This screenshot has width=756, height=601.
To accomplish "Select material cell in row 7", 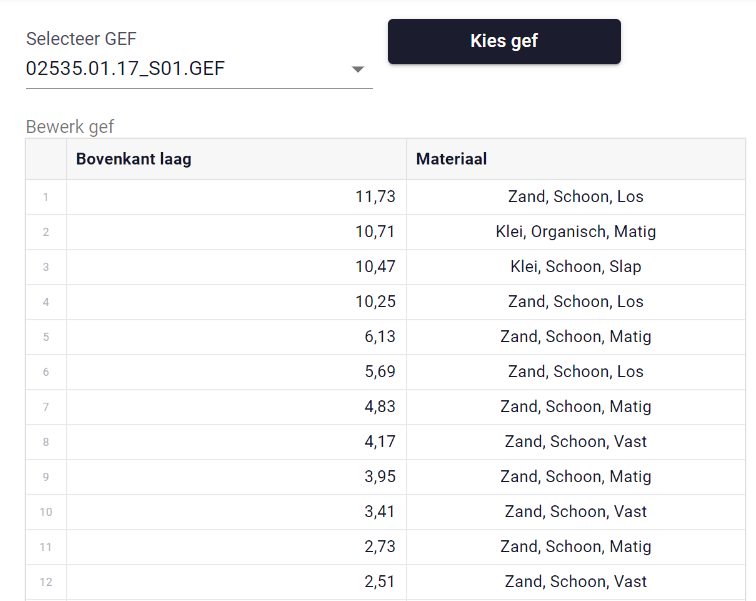I will [x=576, y=407].
